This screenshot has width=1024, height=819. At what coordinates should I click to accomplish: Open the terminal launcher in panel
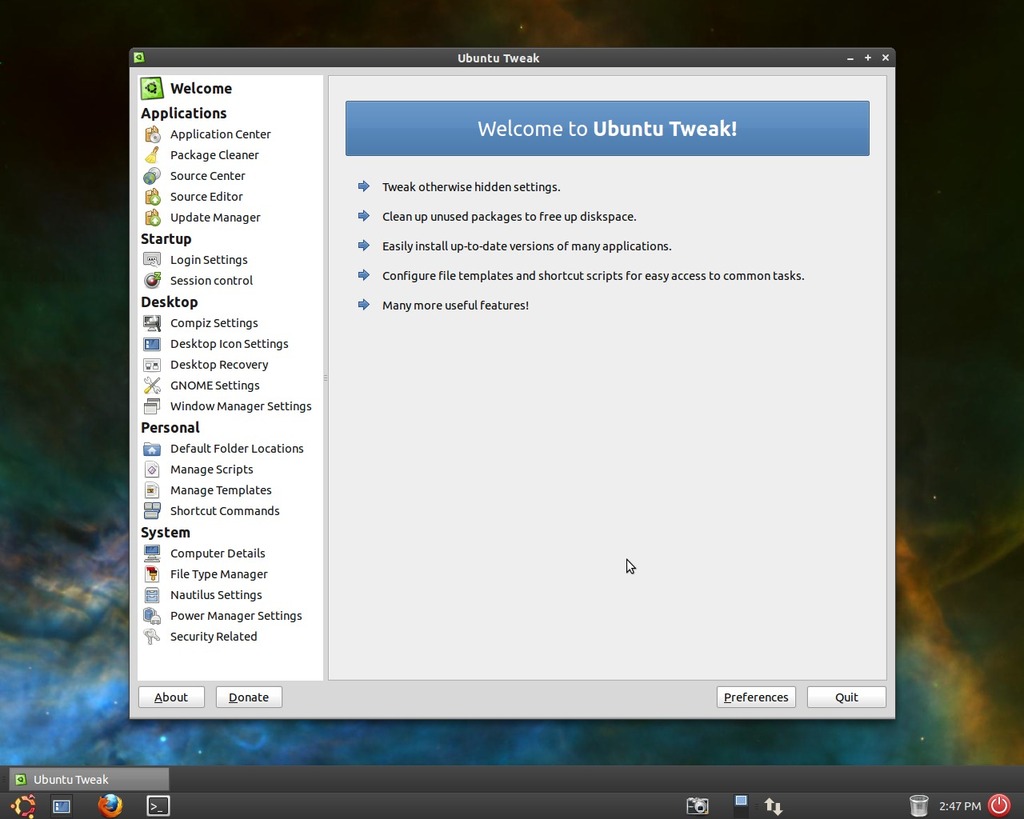[x=158, y=806]
